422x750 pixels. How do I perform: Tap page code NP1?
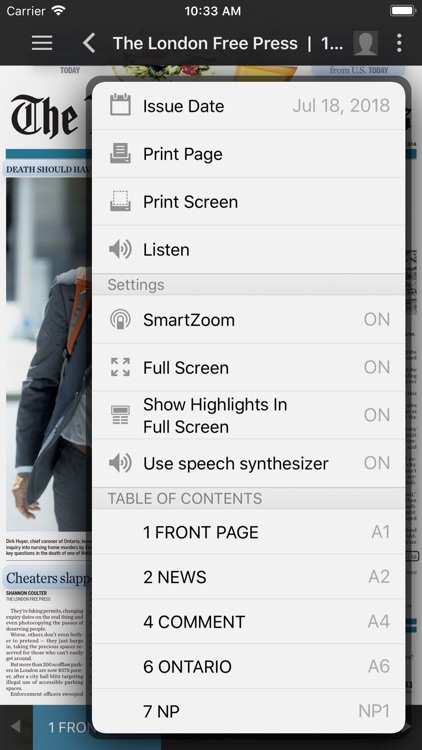pos(374,711)
